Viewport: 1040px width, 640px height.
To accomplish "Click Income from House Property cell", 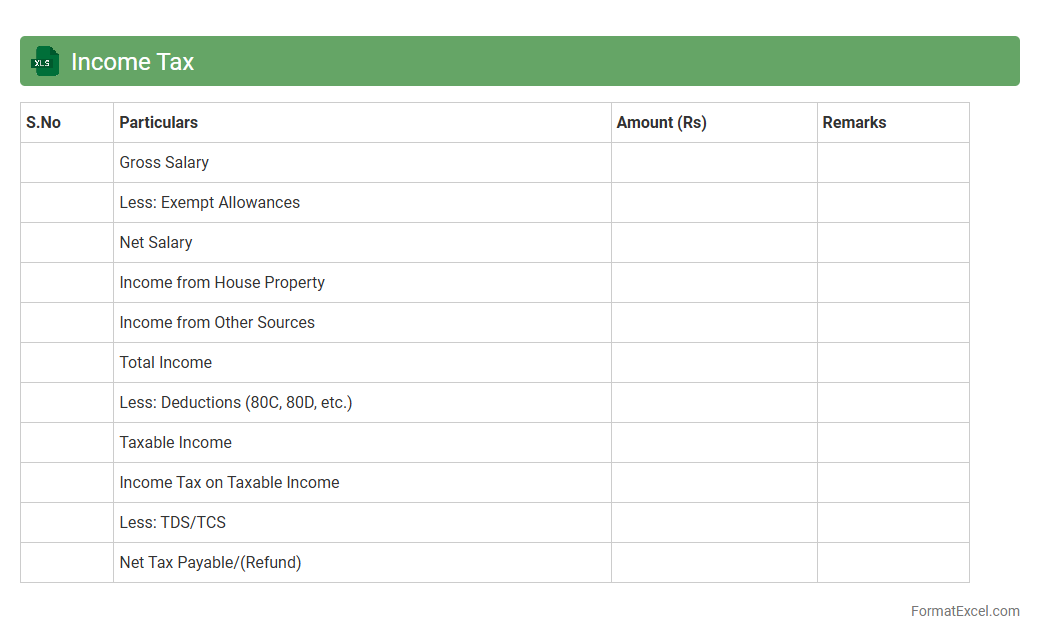I will tap(222, 282).
